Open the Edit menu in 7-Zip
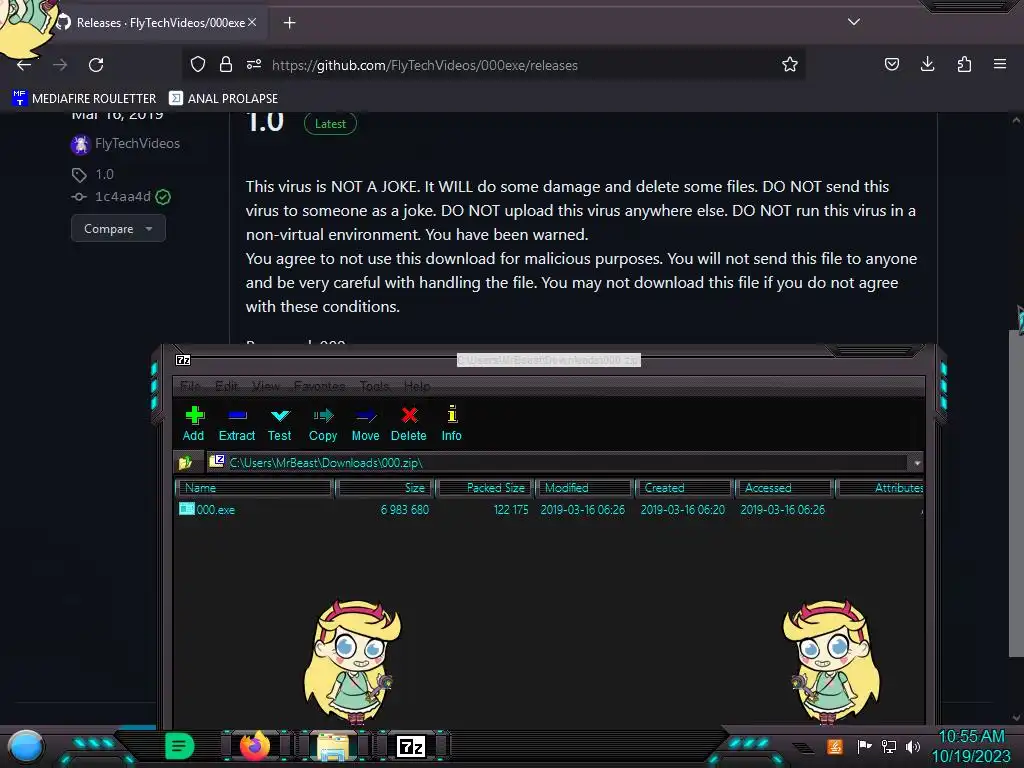1024x768 pixels. (x=226, y=386)
